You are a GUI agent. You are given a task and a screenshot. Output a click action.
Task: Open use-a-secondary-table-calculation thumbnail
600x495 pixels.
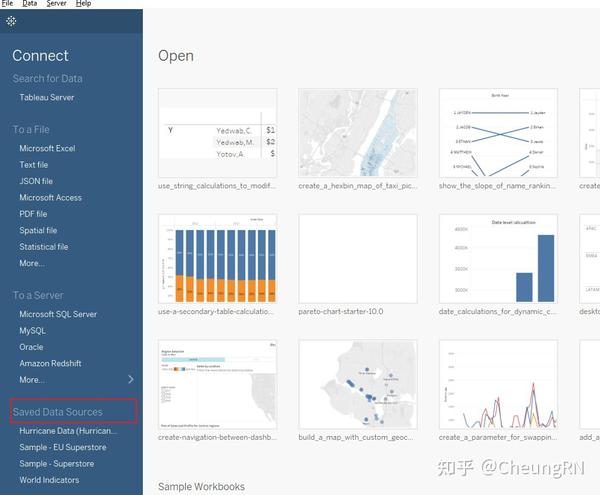[x=217, y=259]
